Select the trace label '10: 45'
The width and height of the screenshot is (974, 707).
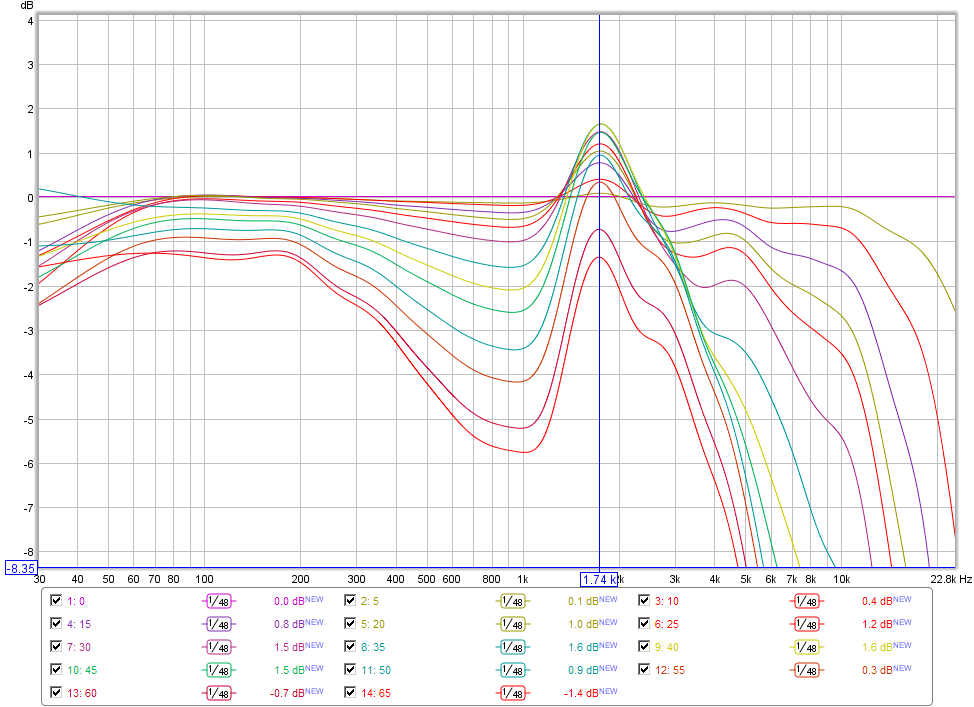[x=82, y=670]
